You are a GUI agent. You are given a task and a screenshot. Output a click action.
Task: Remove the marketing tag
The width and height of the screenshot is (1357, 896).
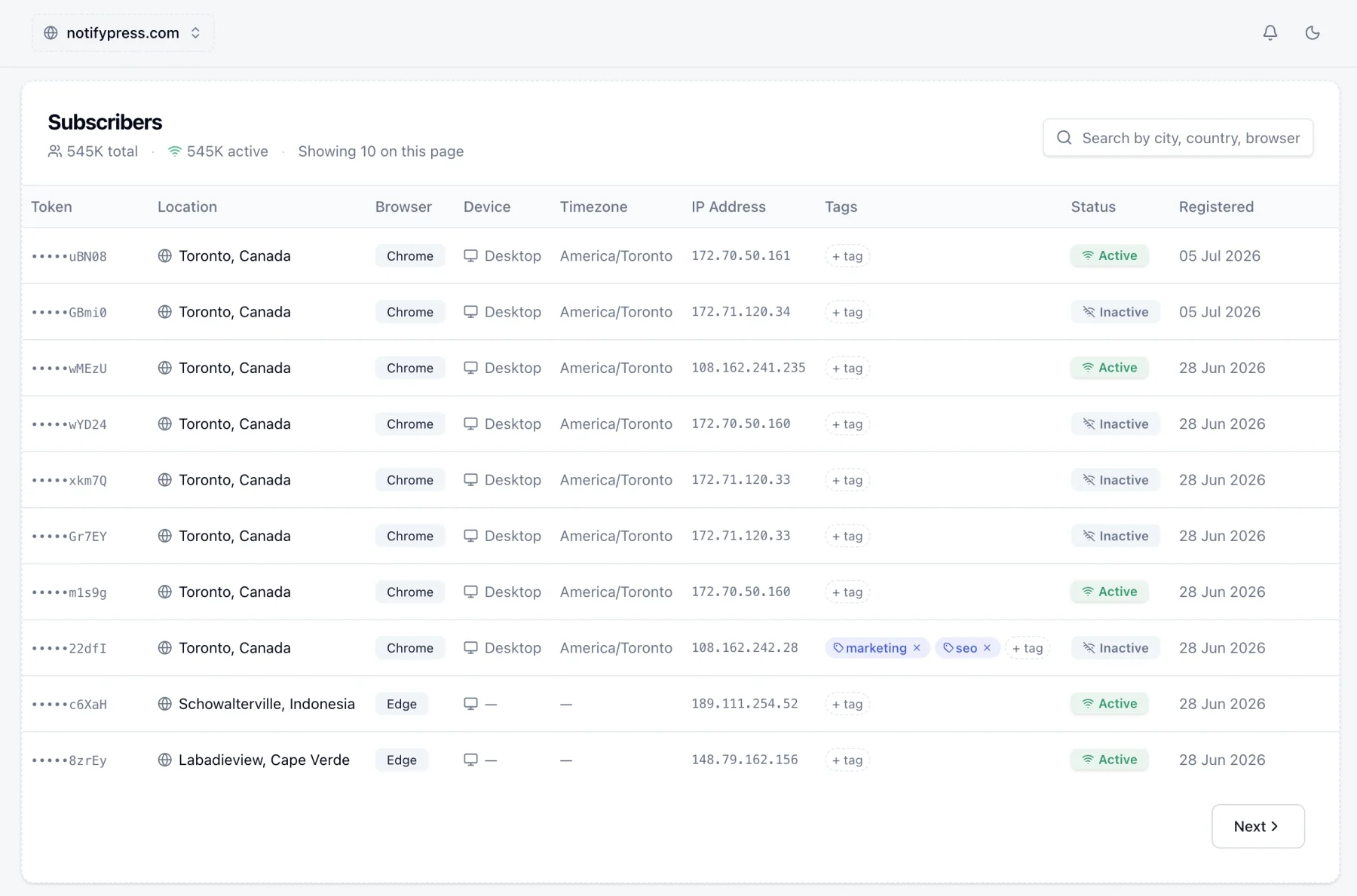coord(917,648)
